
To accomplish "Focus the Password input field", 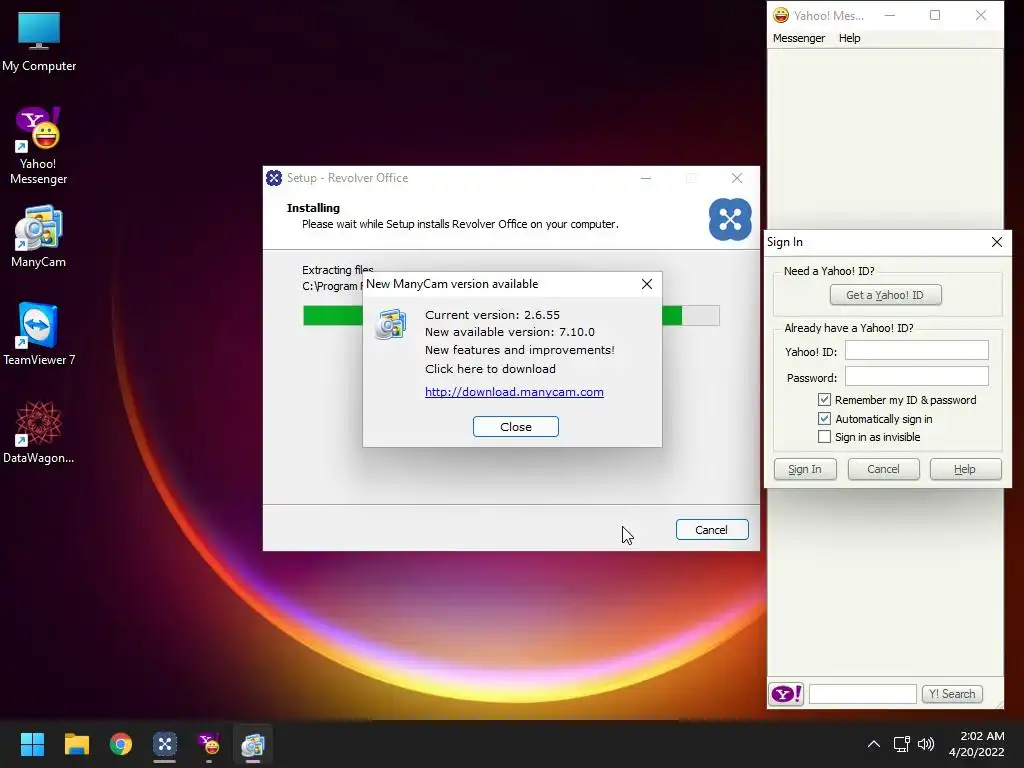I will pos(916,376).
